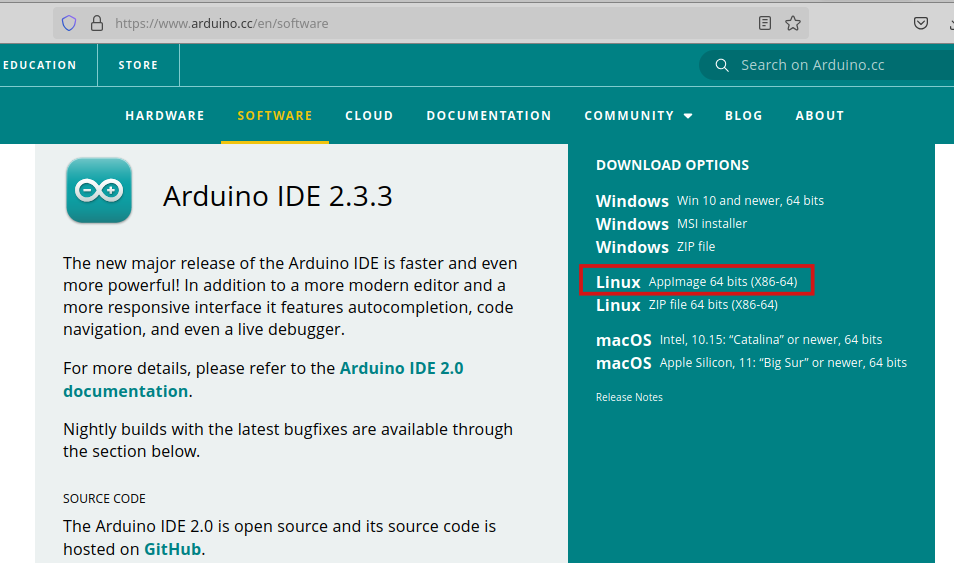Download Windows MSI installer
Screen dimensions: 954x563
click(671, 224)
